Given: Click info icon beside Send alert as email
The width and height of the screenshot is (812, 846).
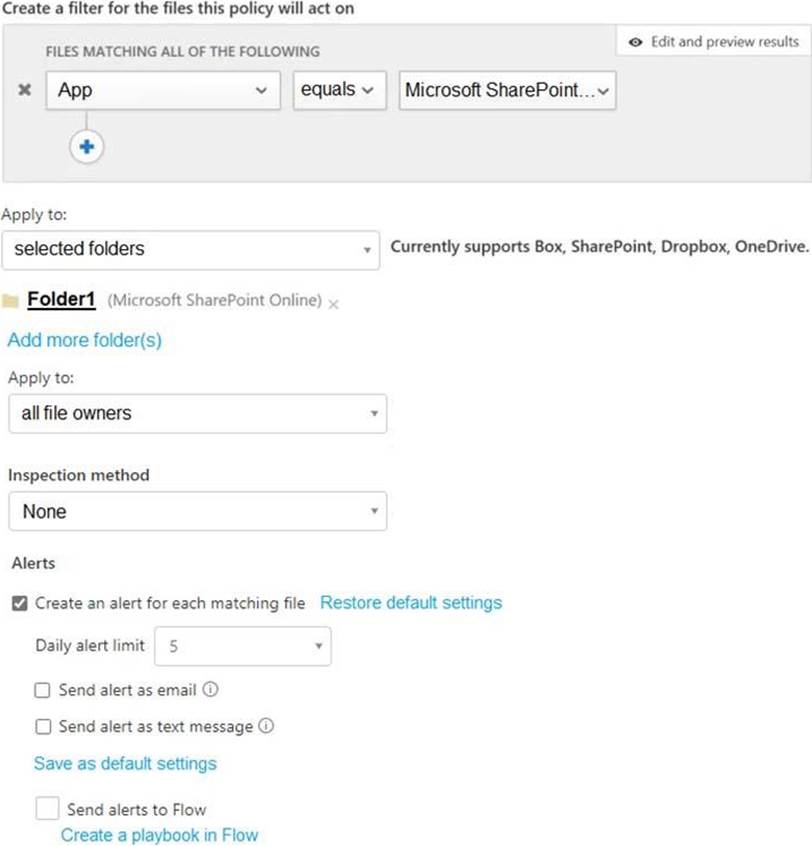Looking at the screenshot, I should (211, 690).
